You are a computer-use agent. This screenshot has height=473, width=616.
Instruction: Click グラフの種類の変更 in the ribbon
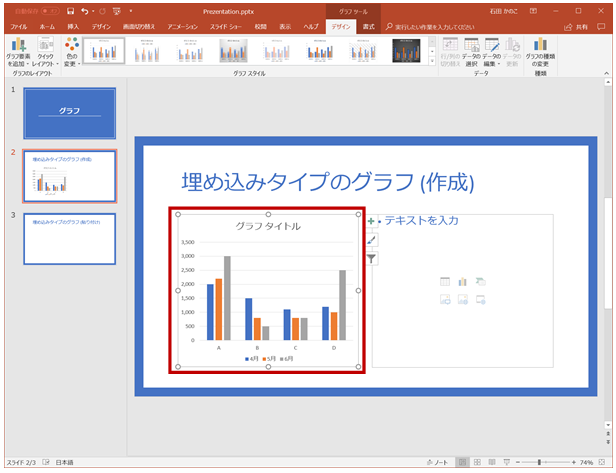541,52
